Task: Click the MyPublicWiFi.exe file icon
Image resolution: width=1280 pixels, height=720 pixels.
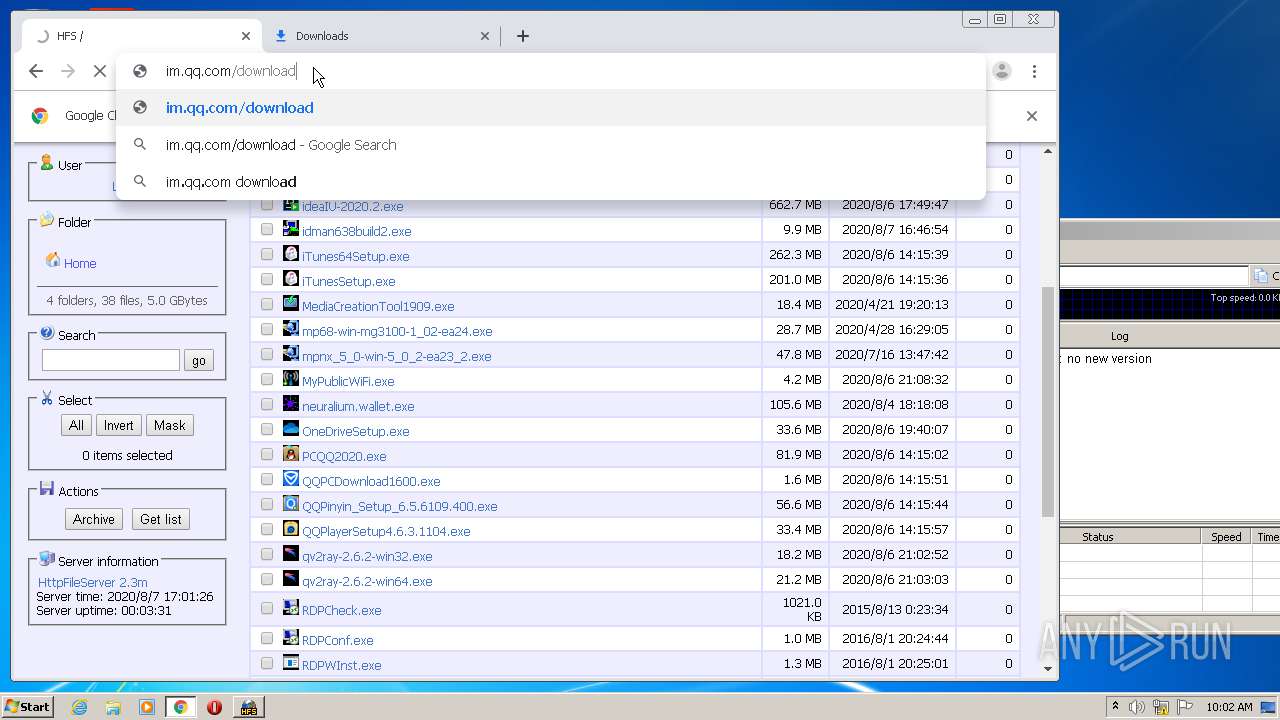Action: click(291, 379)
